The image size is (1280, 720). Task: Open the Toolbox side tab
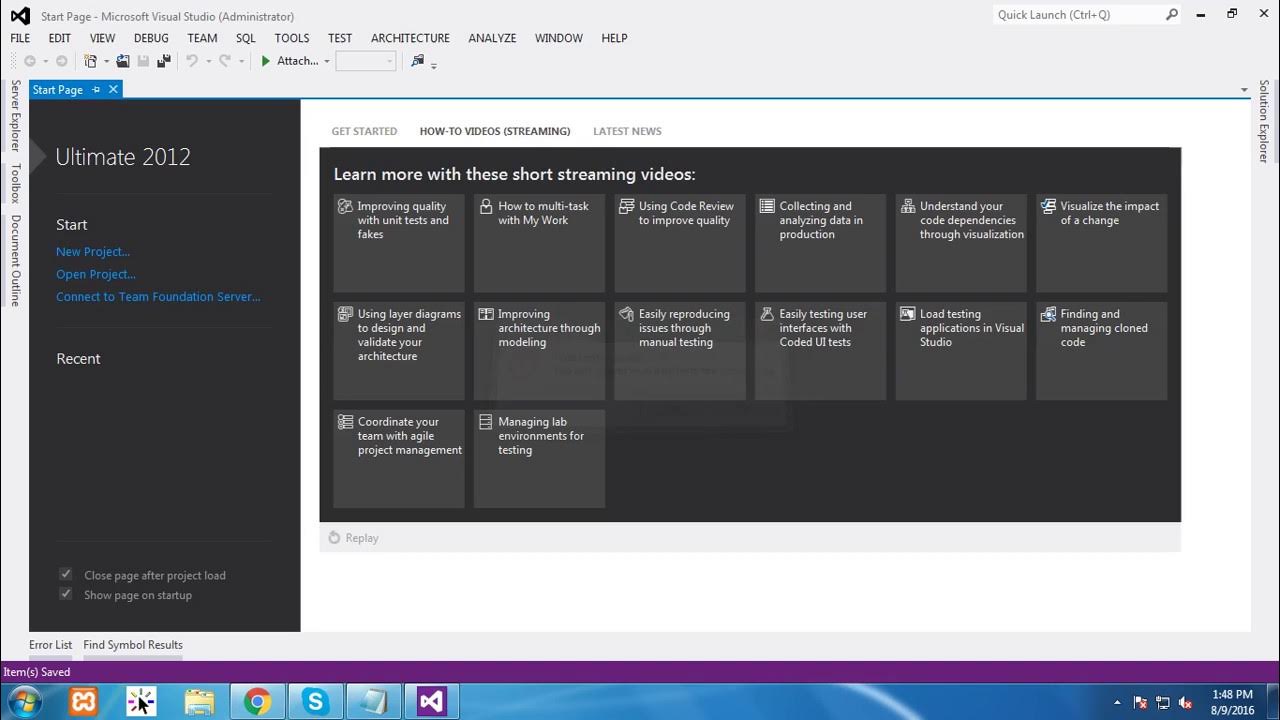click(x=15, y=184)
